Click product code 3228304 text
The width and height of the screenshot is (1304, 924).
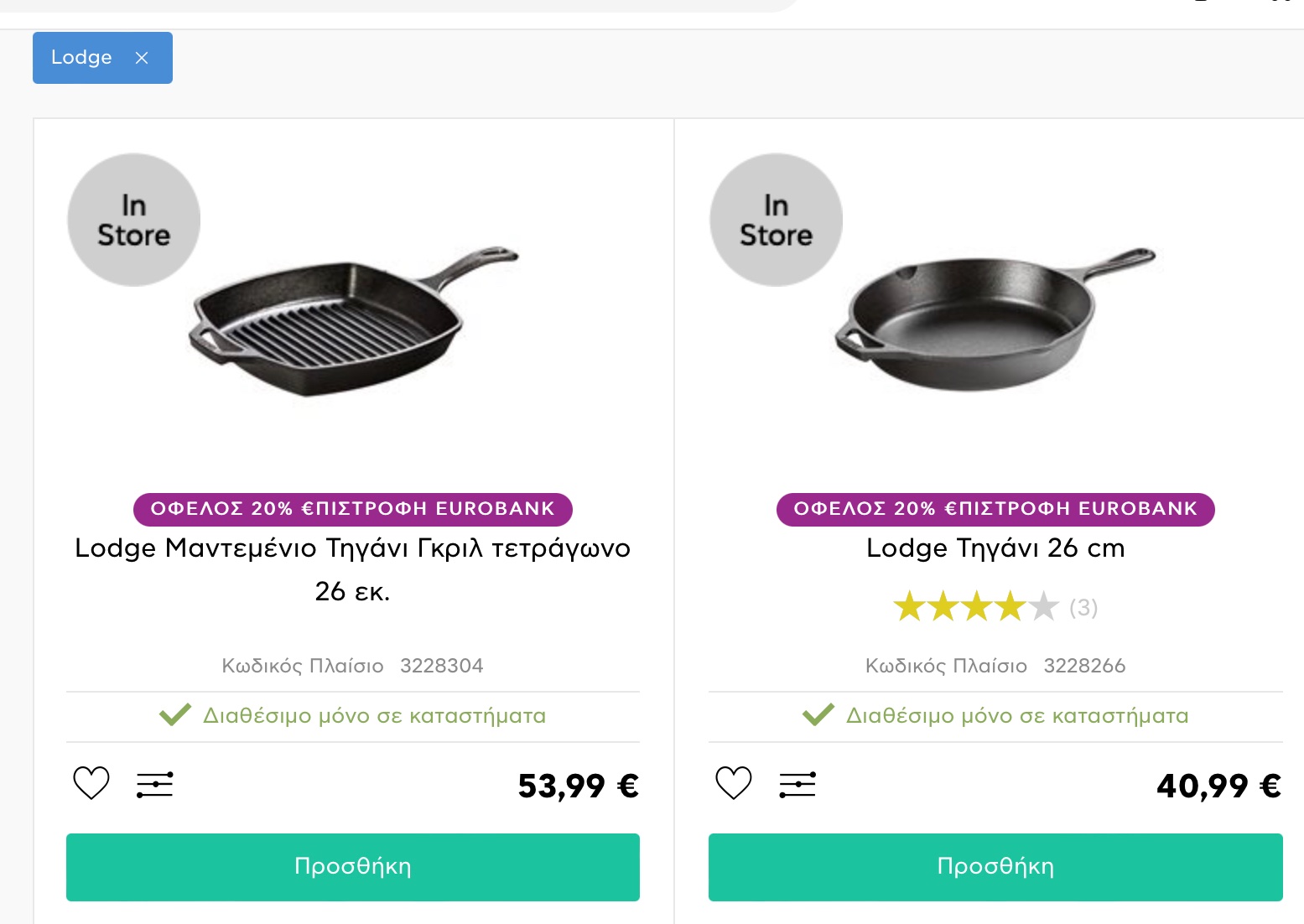pyautogui.click(x=442, y=666)
